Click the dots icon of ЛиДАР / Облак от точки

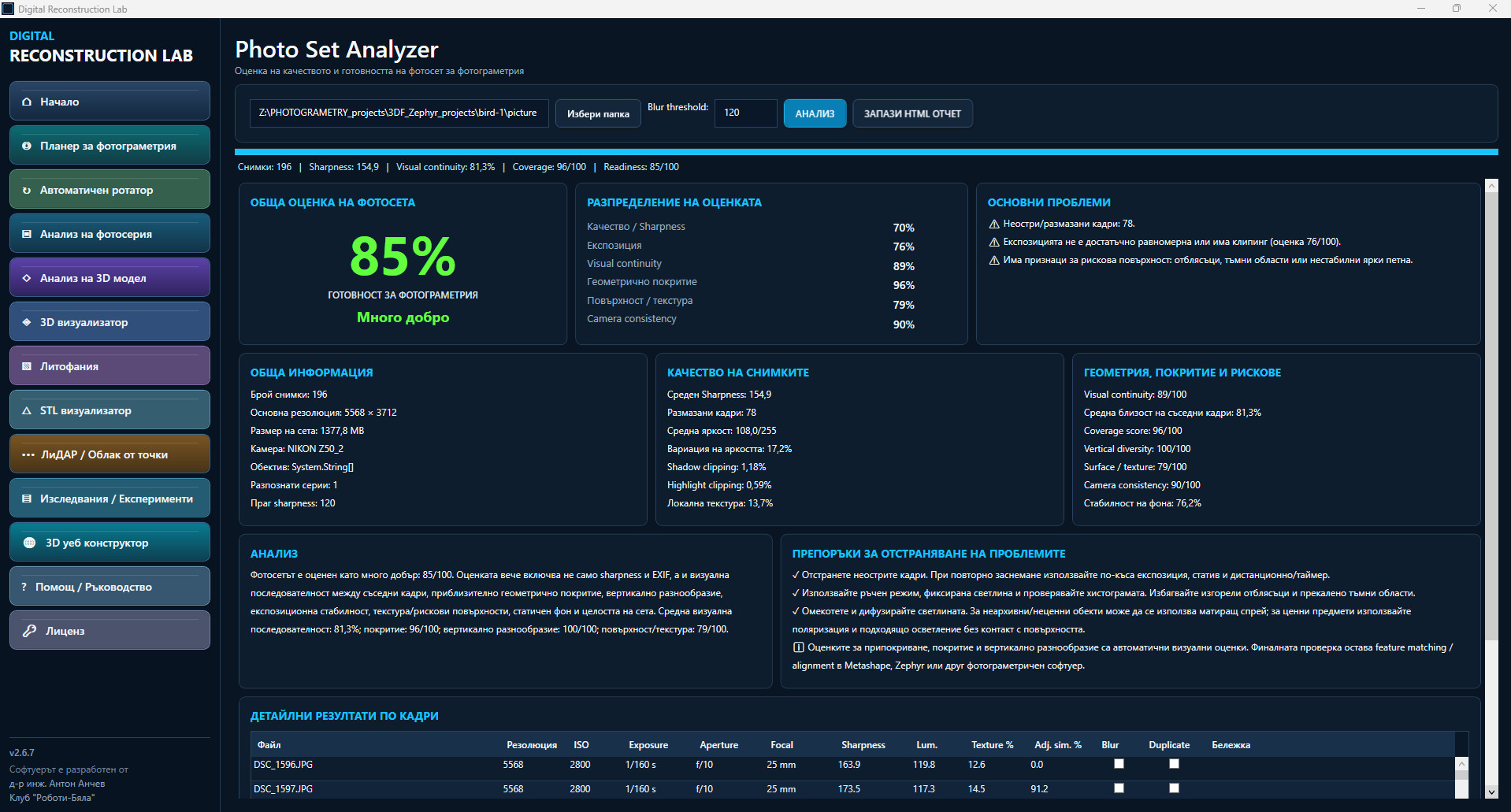pyautogui.click(x=28, y=454)
